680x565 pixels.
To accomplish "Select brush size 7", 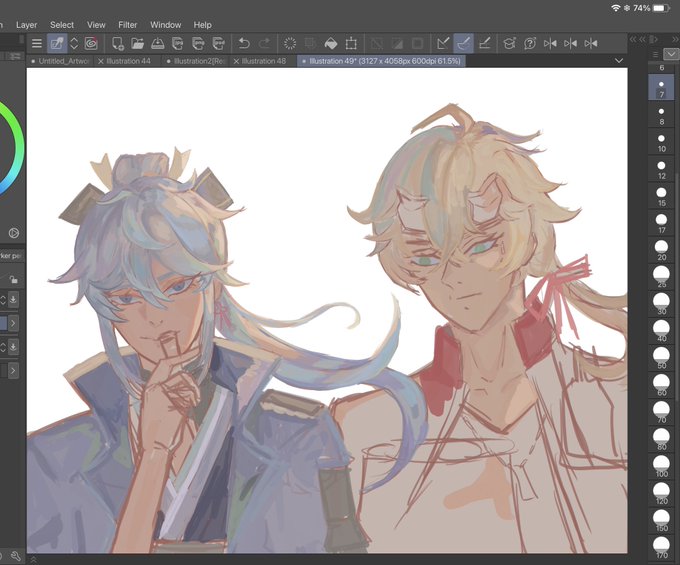I will (661, 88).
